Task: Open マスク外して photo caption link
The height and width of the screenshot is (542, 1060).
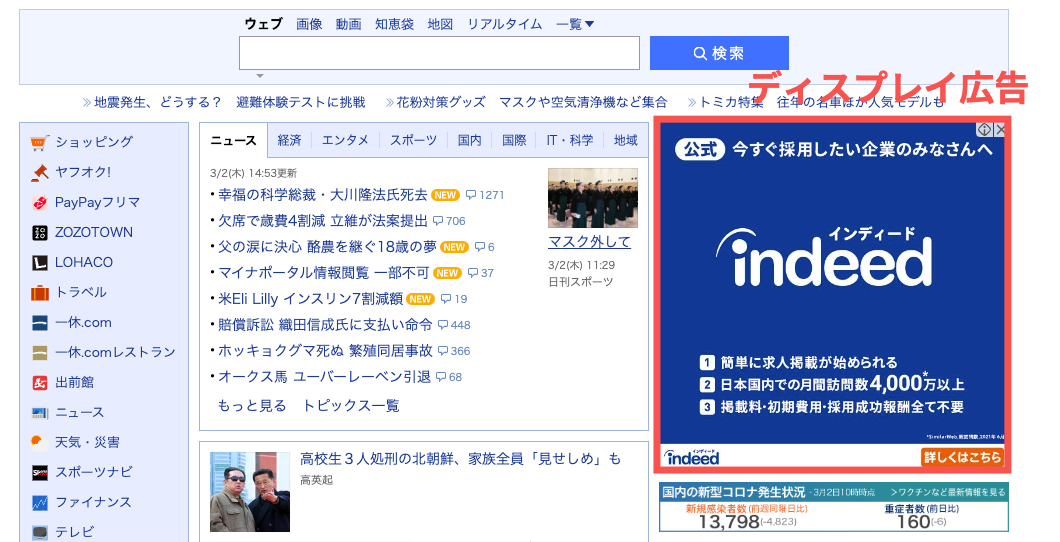Action: pos(589,242)
